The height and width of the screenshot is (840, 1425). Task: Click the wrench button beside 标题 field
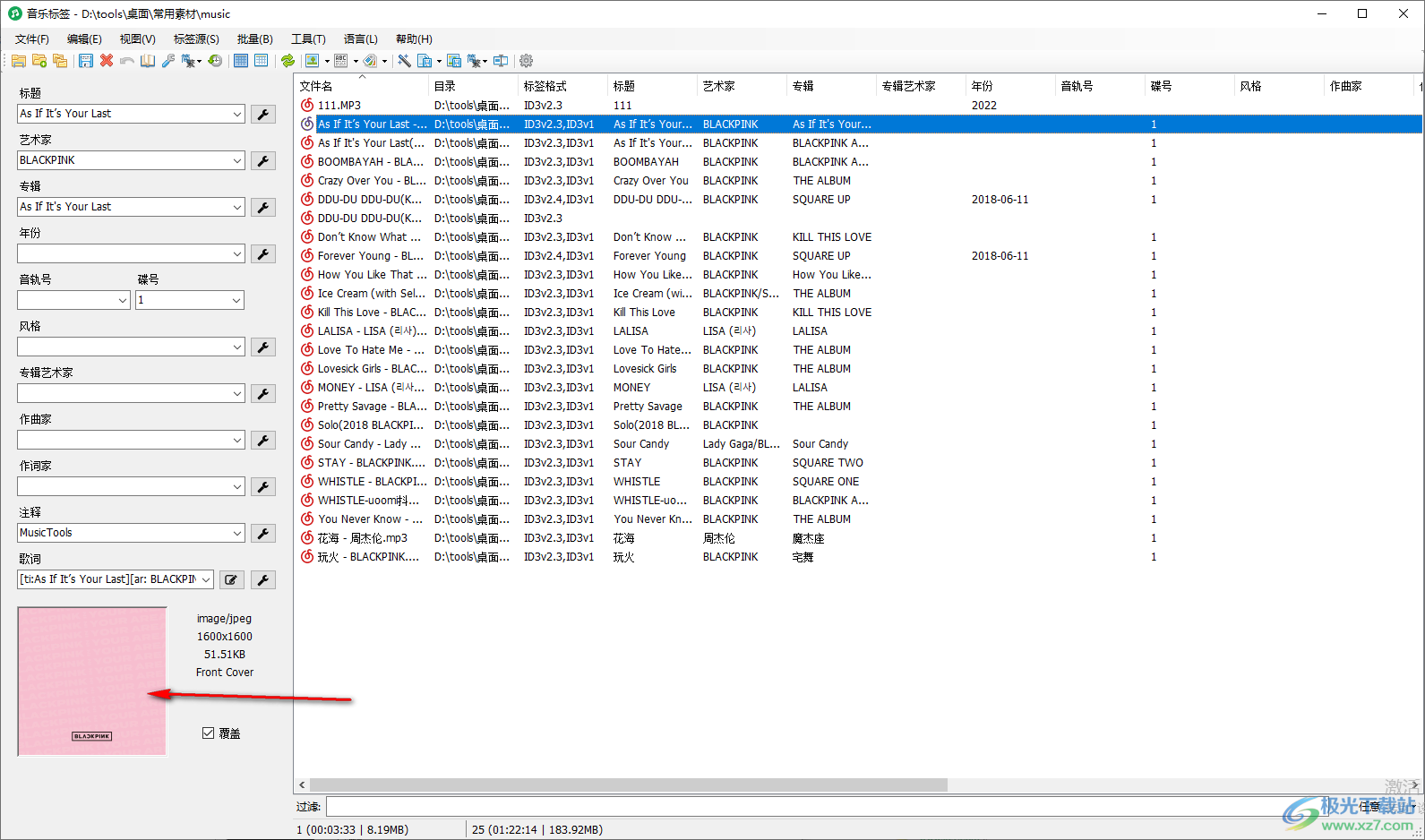(x=263, y=114)
